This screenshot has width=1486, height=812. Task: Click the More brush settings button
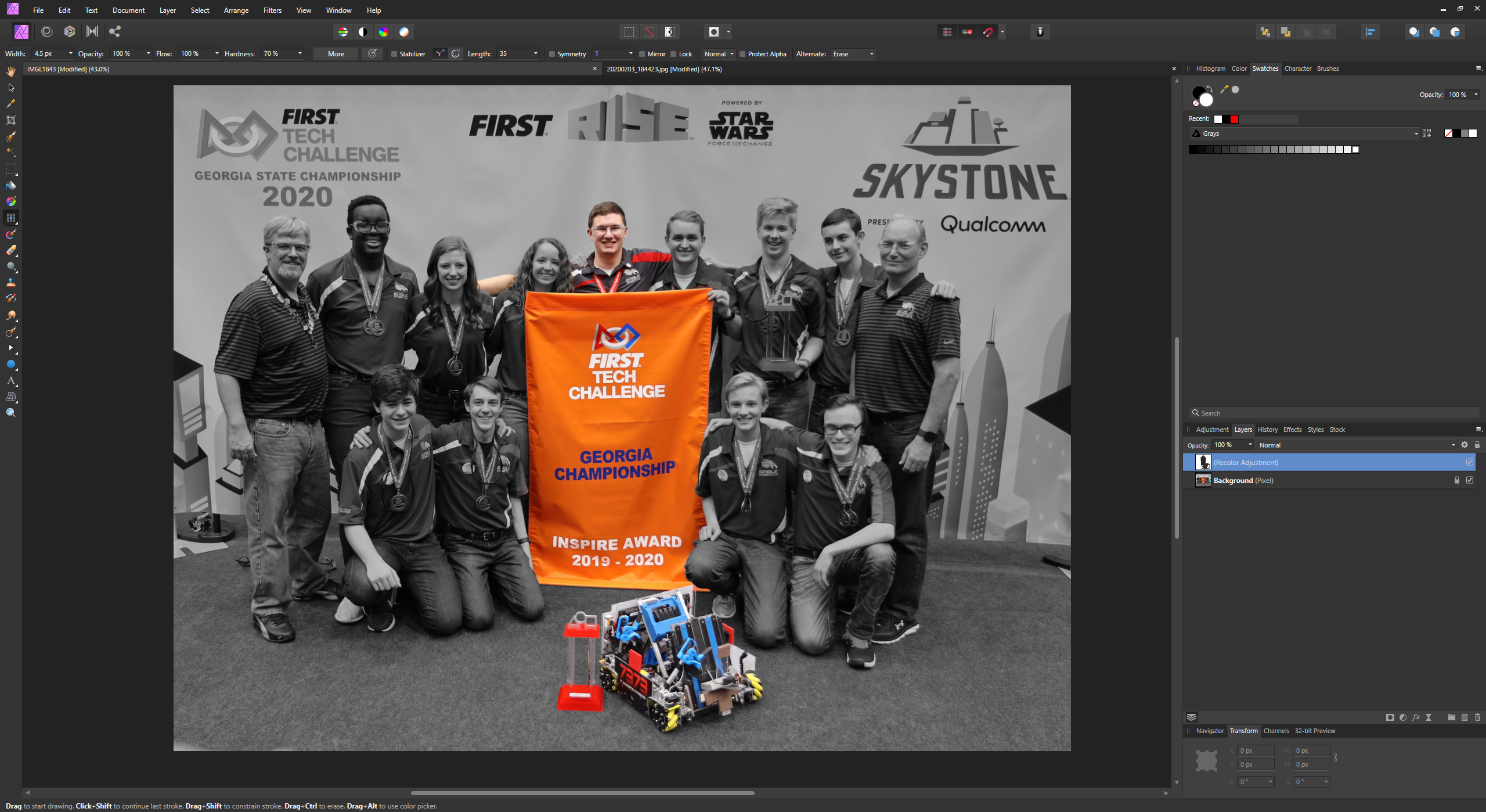(336, 53)
